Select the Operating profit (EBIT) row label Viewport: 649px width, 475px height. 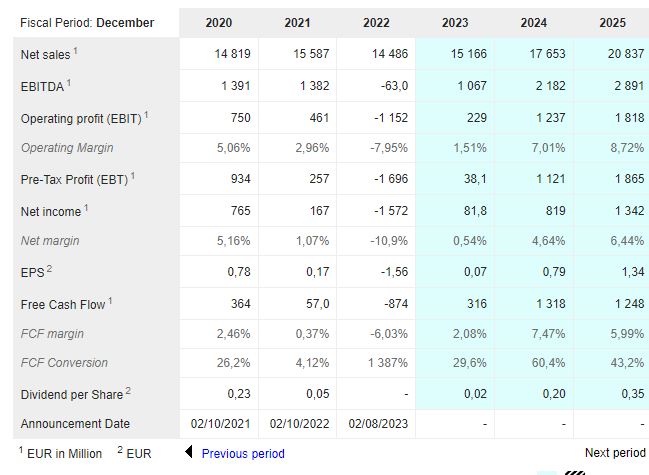tap(81, 119)
